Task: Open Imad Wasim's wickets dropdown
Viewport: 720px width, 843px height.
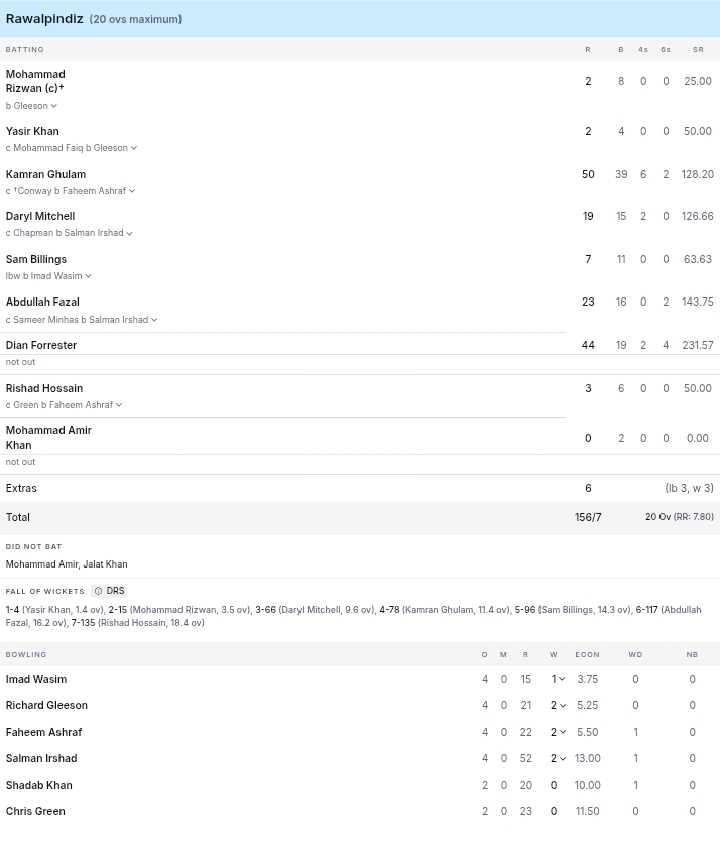Action: pos(562,679)
